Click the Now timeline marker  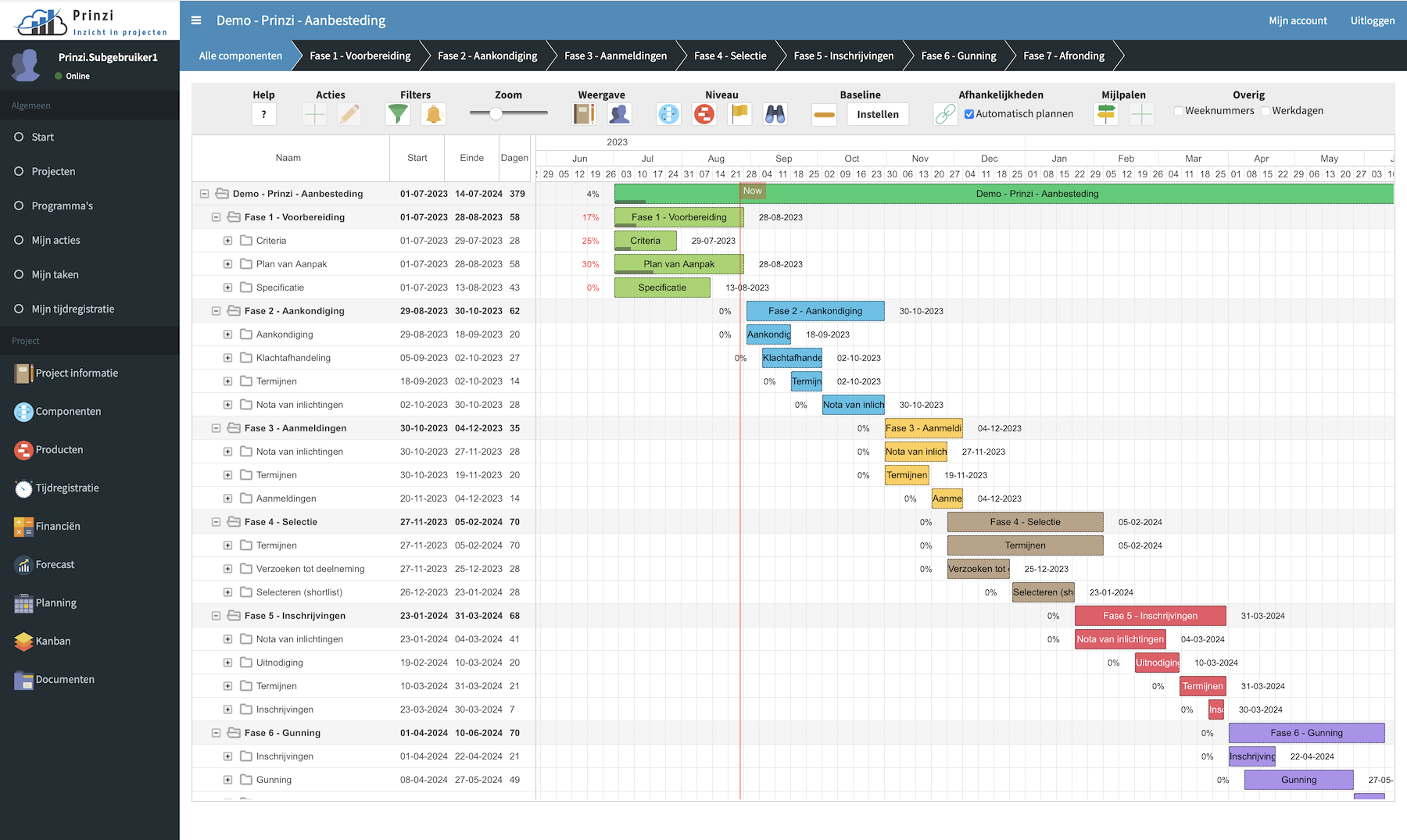(x=753, y=191)
